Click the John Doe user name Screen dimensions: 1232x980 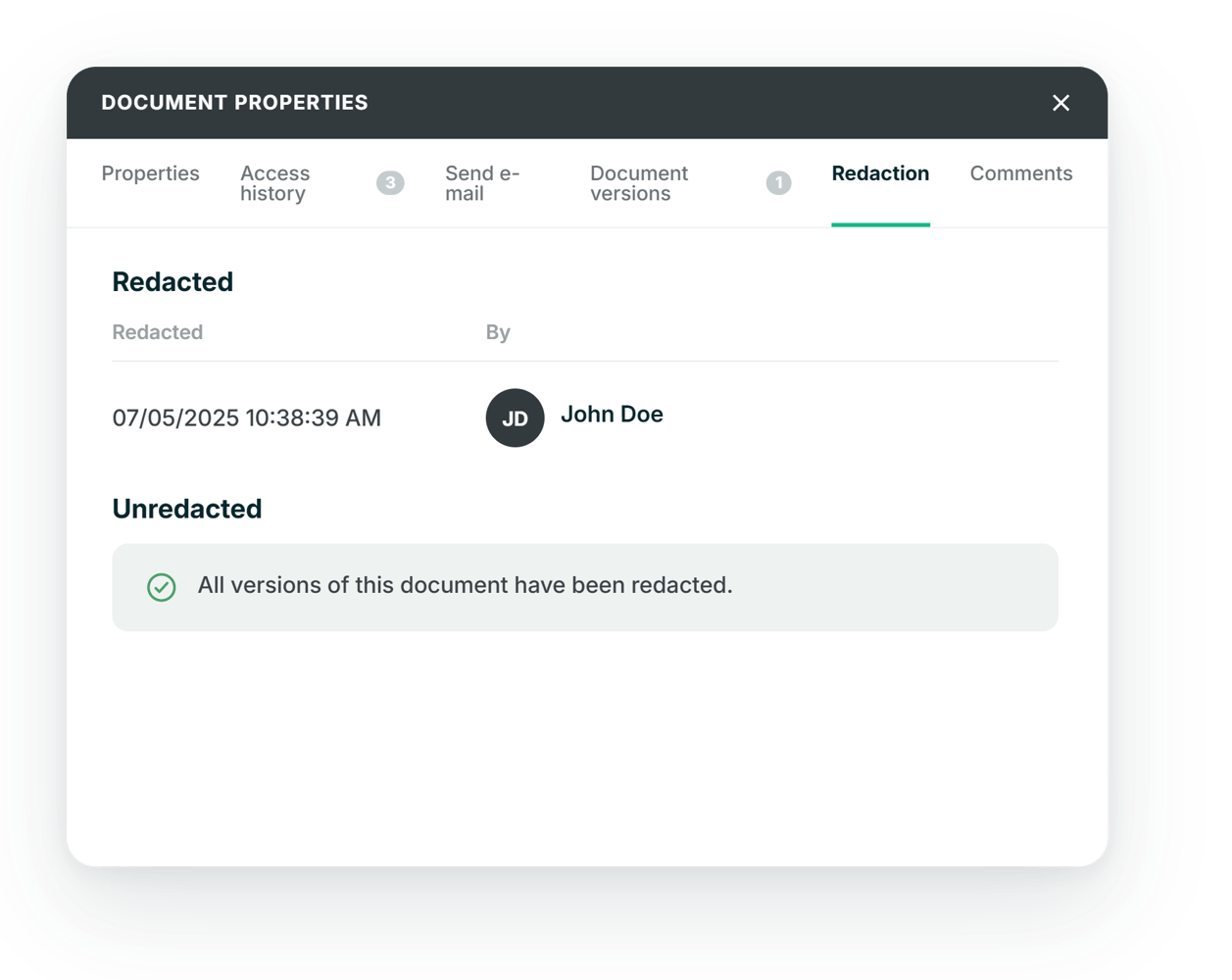click(612, 415)
